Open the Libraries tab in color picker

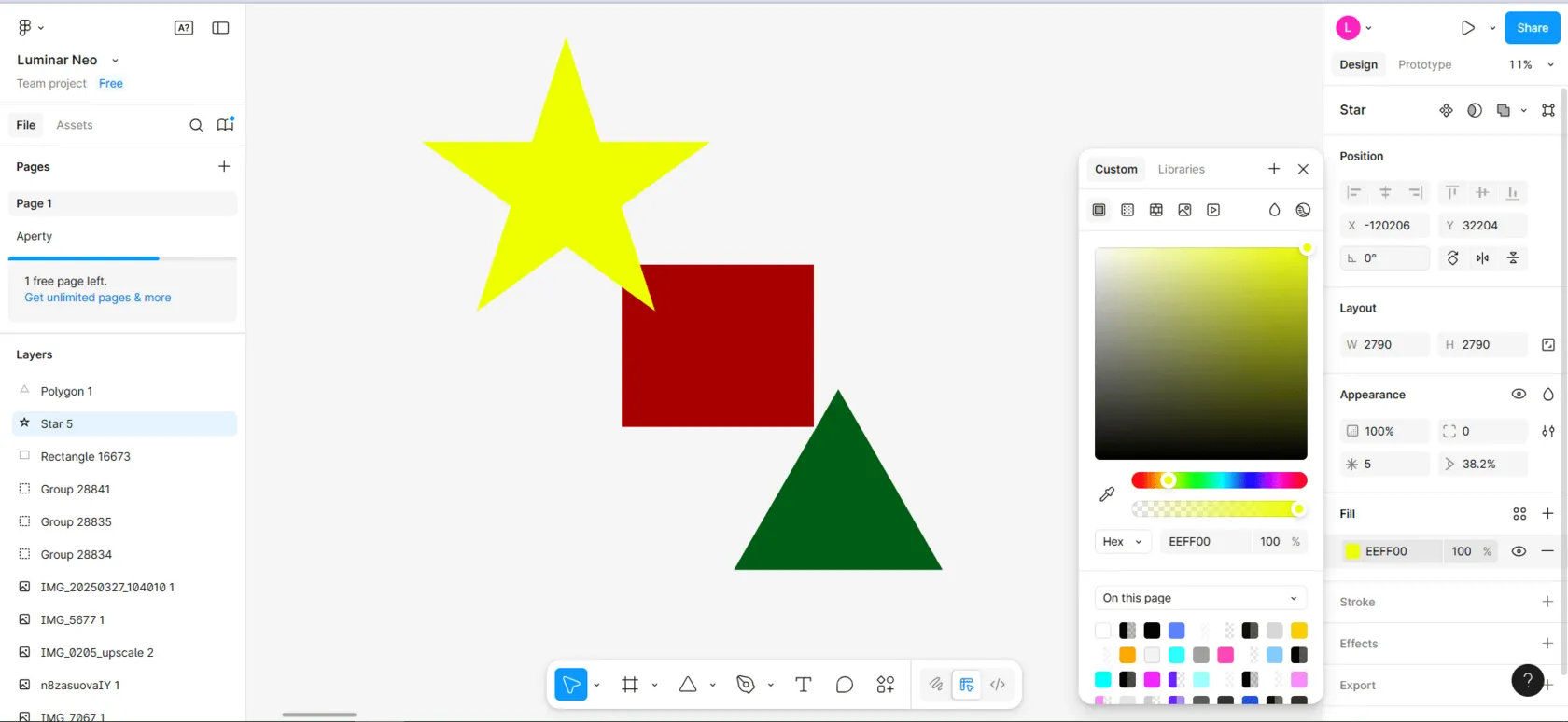click(1181, 169)
